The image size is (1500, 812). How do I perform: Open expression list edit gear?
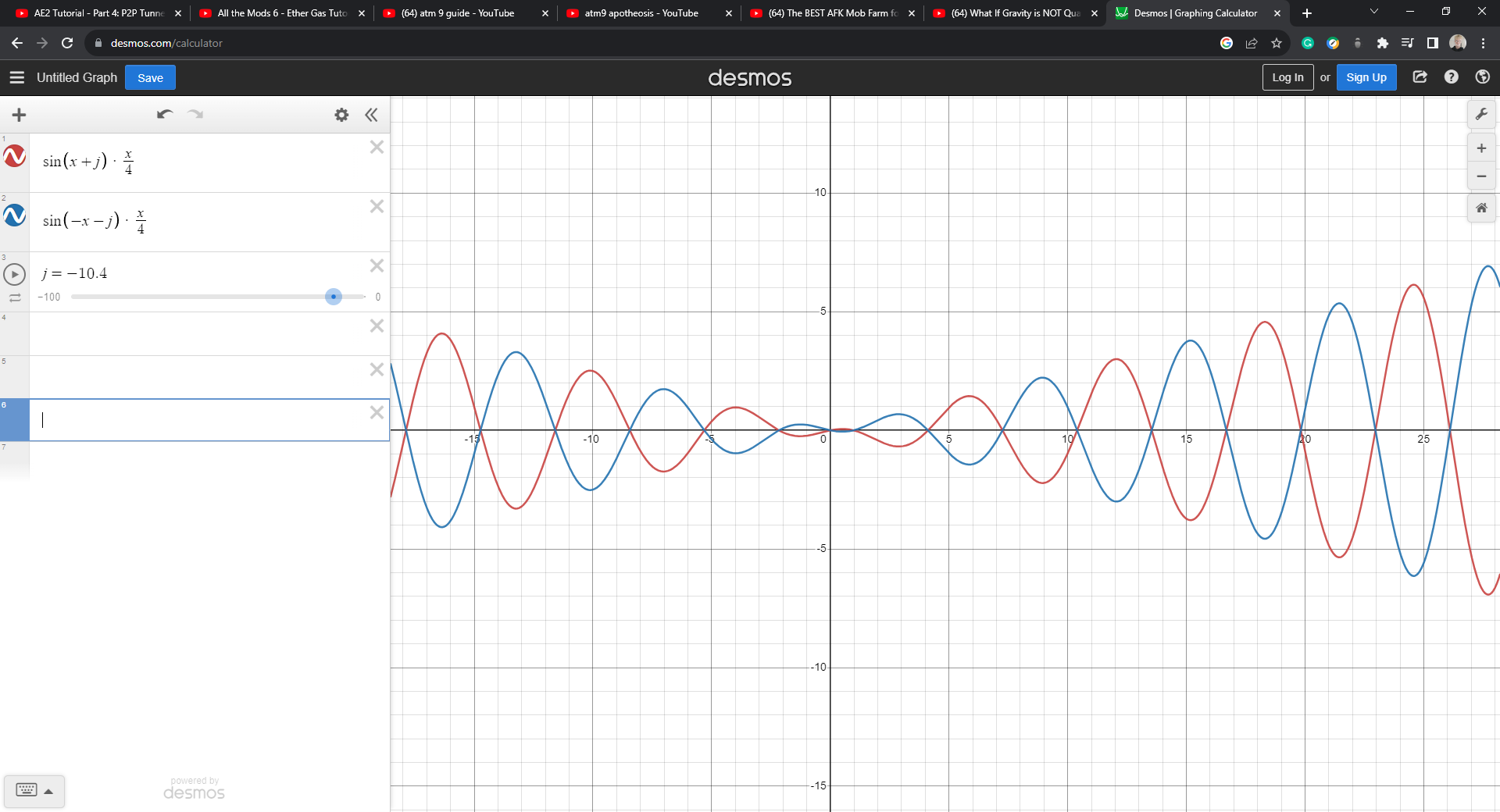(341, 115)
